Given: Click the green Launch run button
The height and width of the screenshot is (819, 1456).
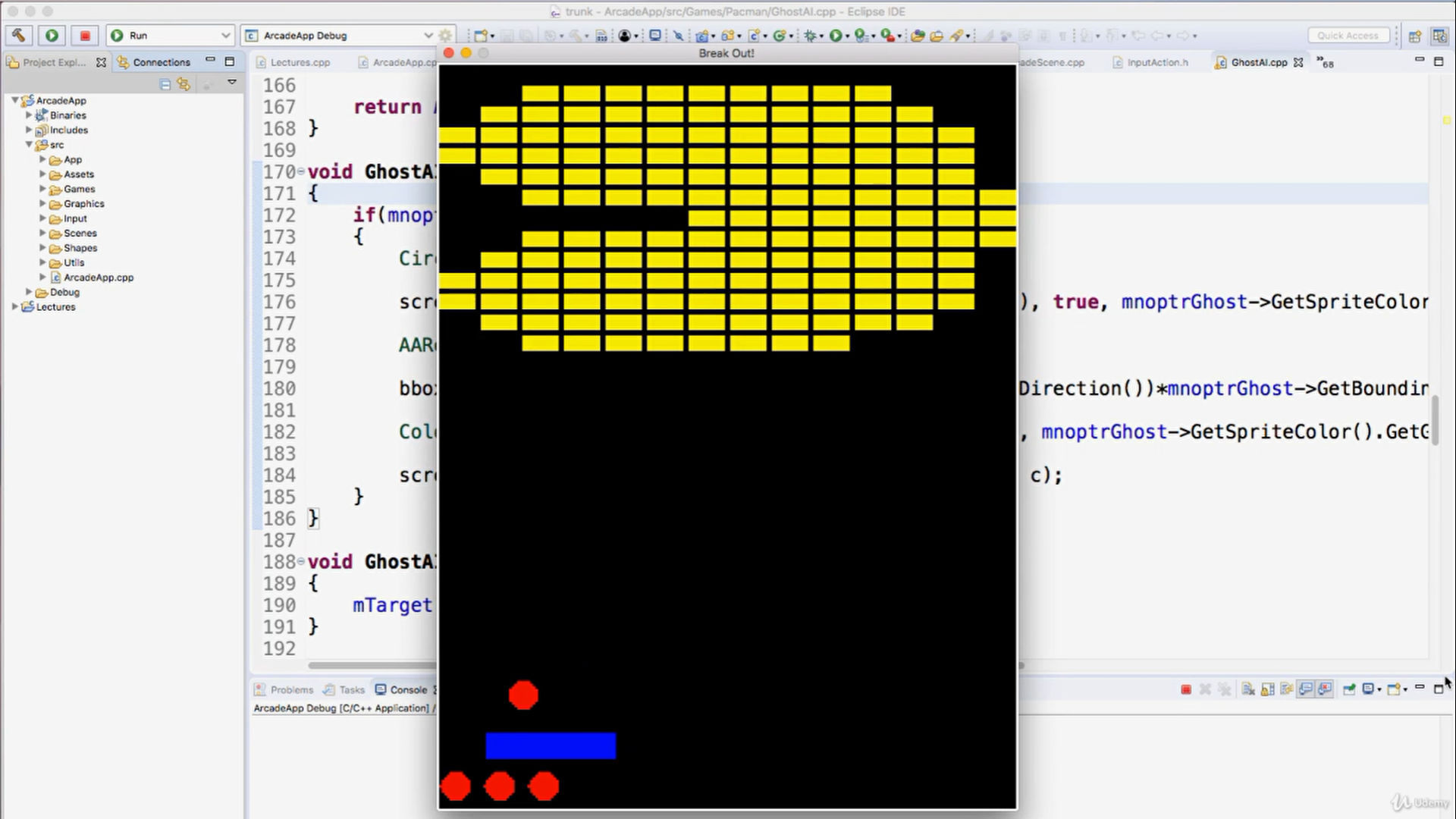Looking at the screenshot, I should point(52,35).
